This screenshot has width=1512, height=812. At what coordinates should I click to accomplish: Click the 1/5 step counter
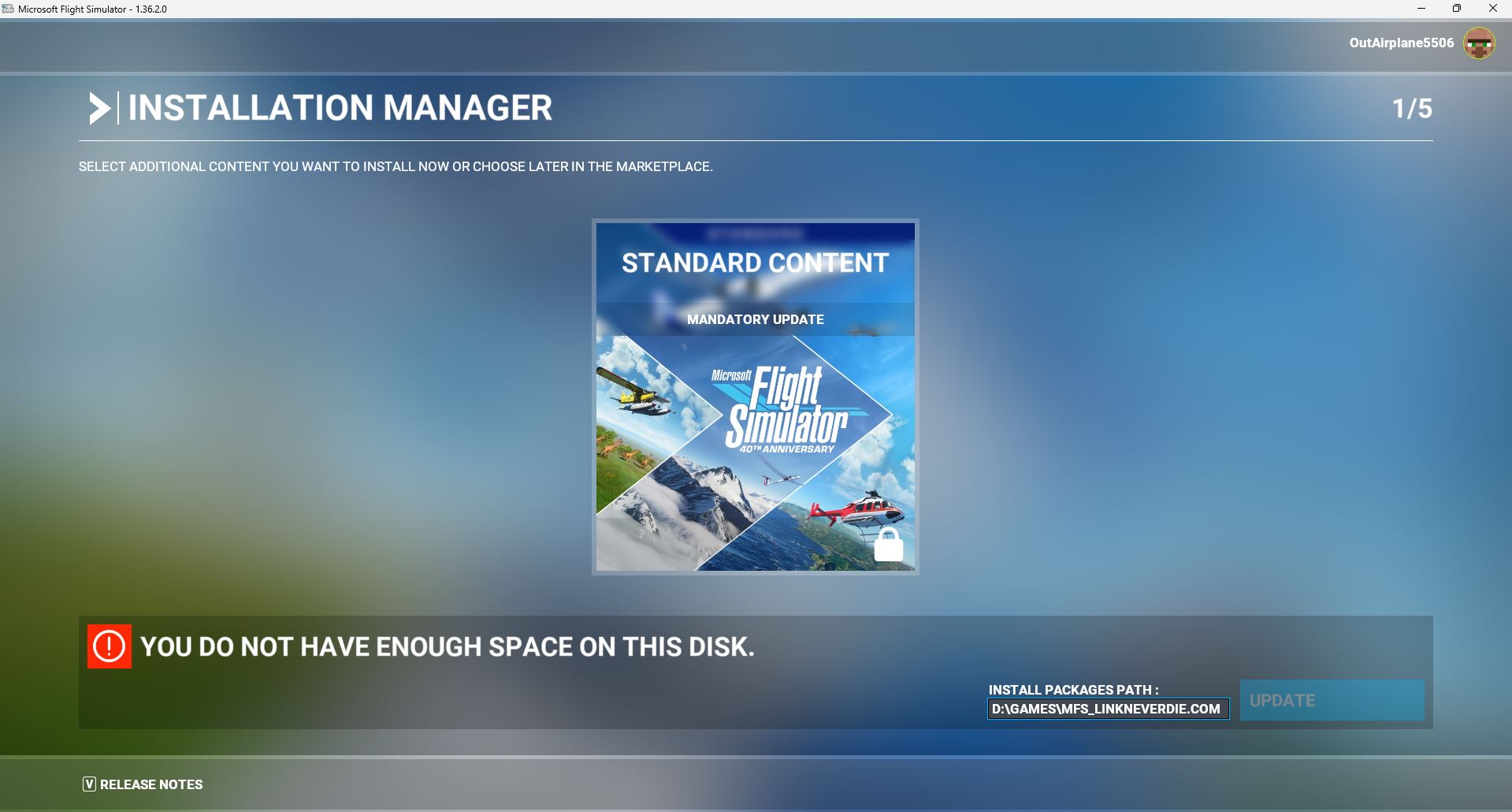(x=1412, y=109)
